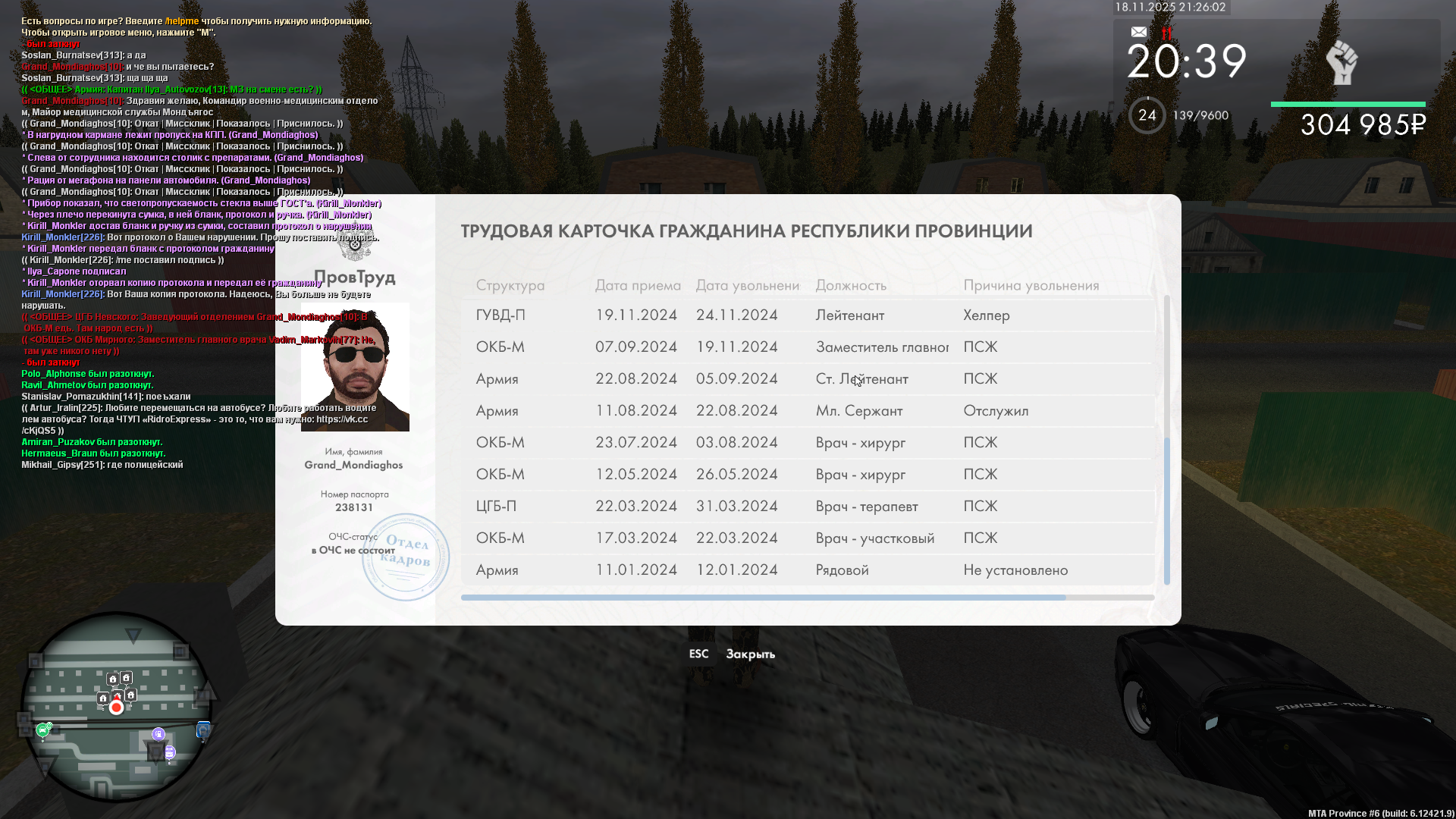Select the ГУВД-П Лейтенант table row
The image size is (1456, 819).
tap(807, 315)
